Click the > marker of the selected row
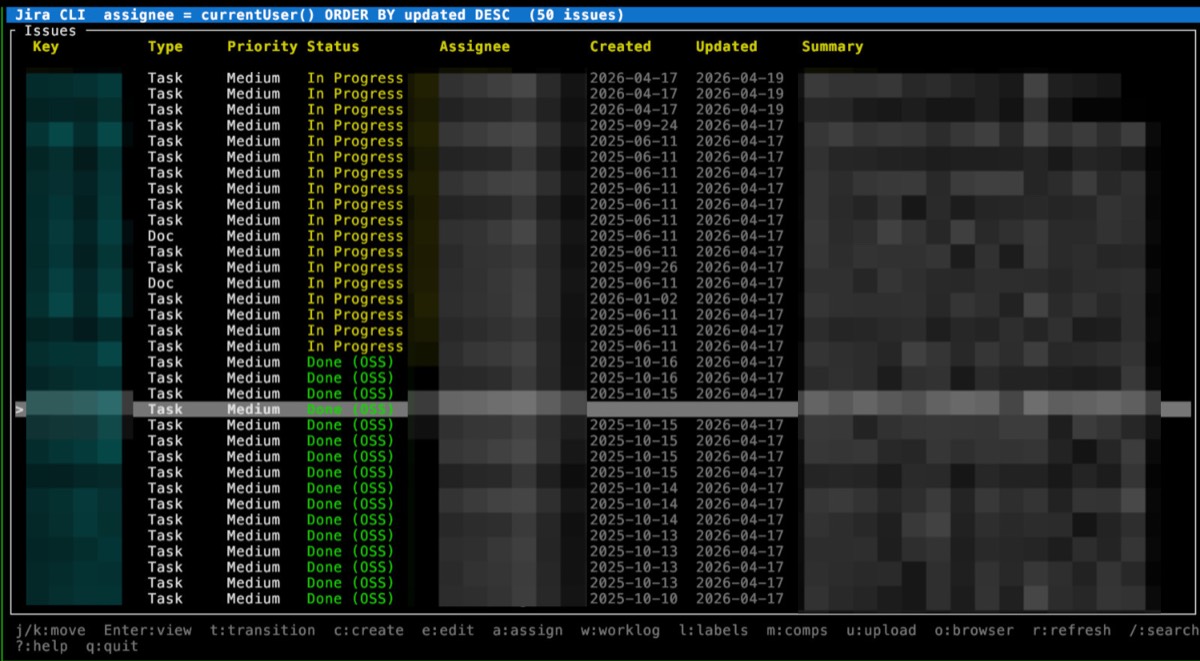Screen dimensions: 1200x661 (x=20, y=409)
